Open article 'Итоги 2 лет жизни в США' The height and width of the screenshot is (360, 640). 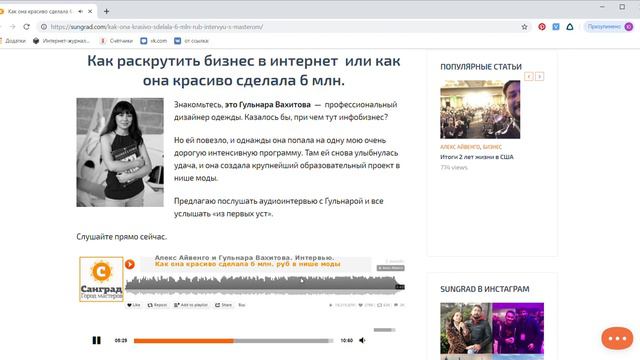pos(477,157)
